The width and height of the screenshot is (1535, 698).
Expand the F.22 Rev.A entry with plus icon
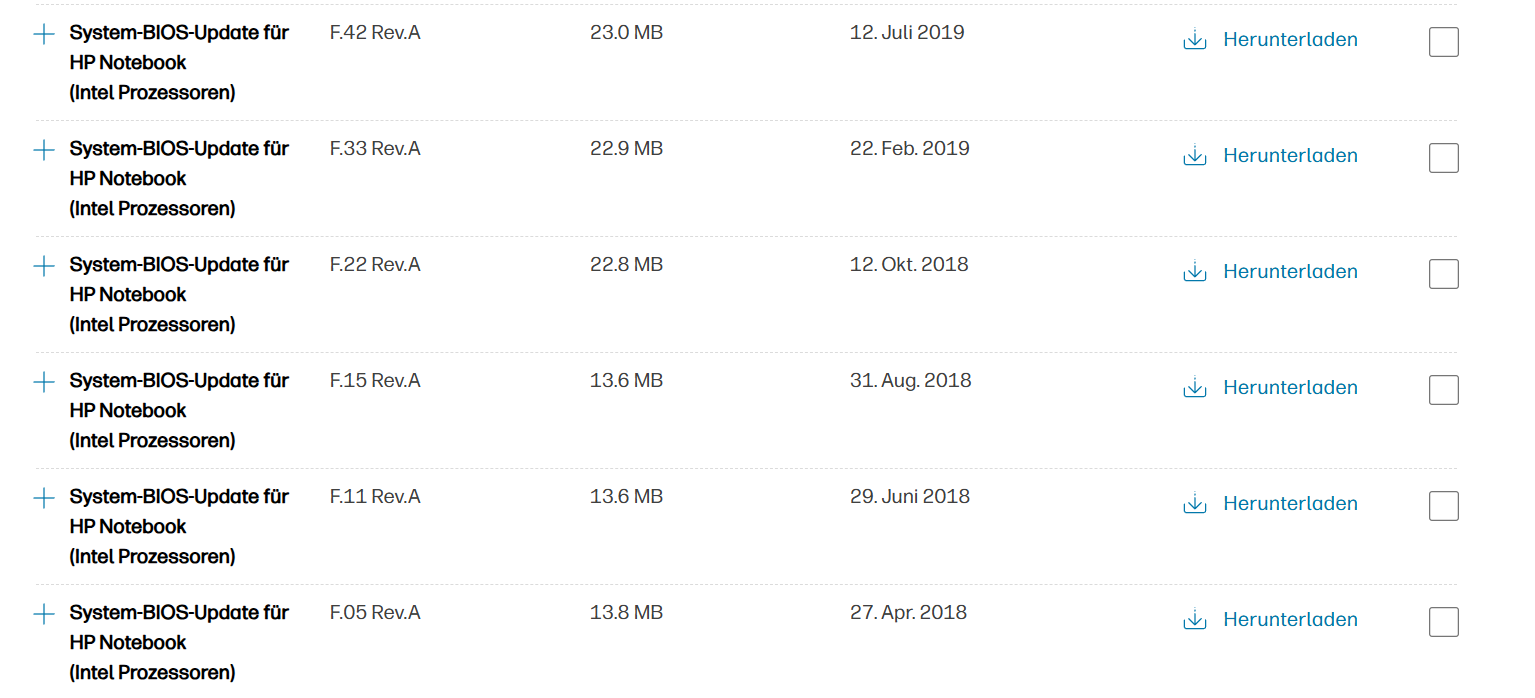coord(44,266)
